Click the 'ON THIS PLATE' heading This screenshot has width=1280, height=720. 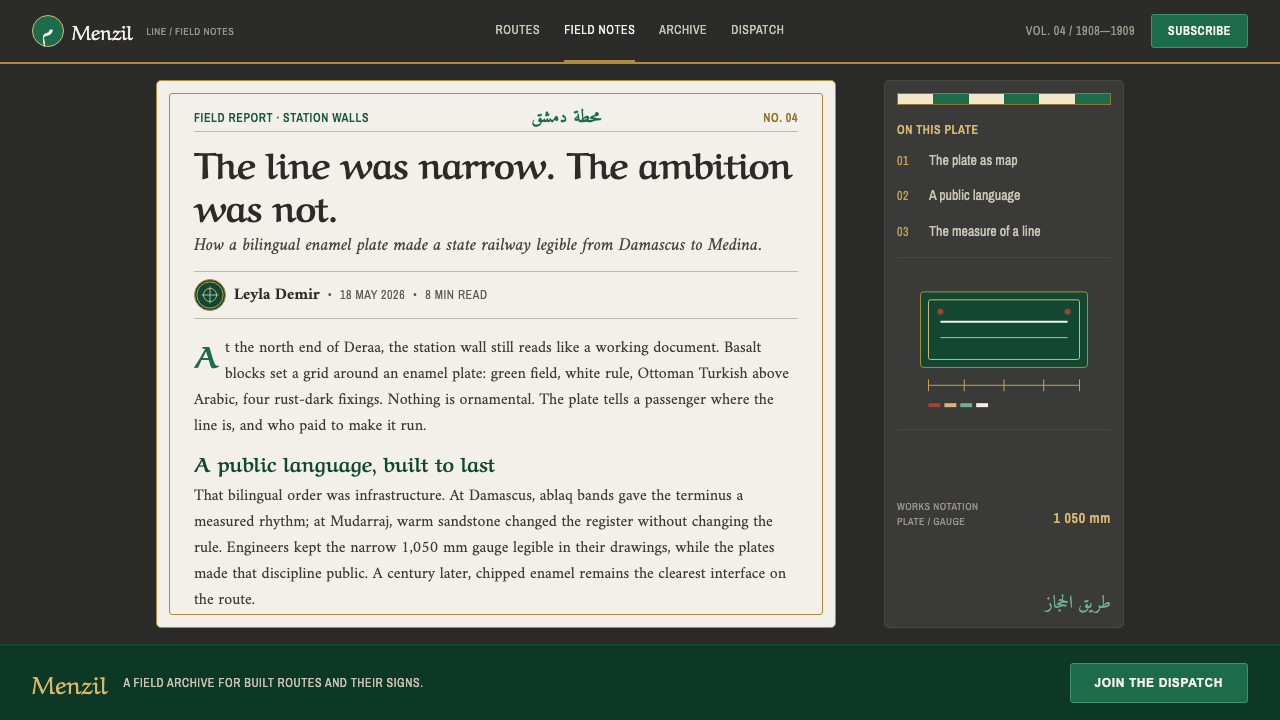click(938, 130)
